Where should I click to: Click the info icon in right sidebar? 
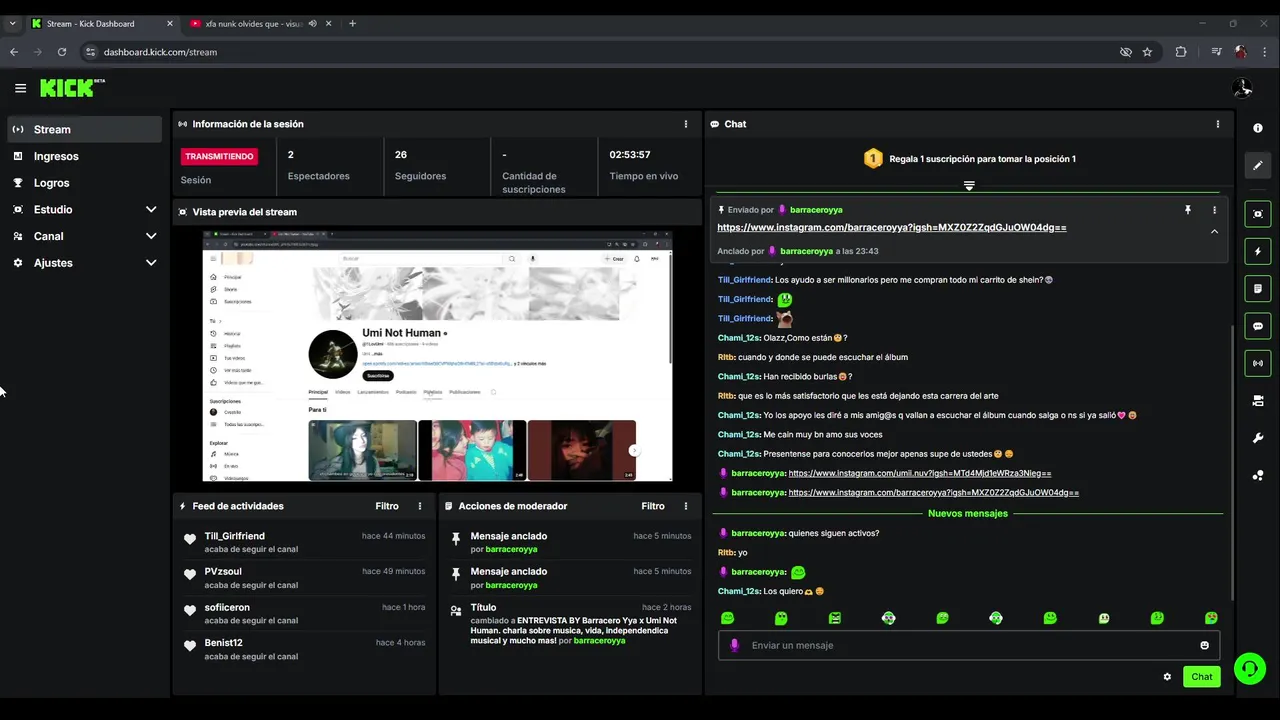pyautogui.click(x=1258, y=128)
